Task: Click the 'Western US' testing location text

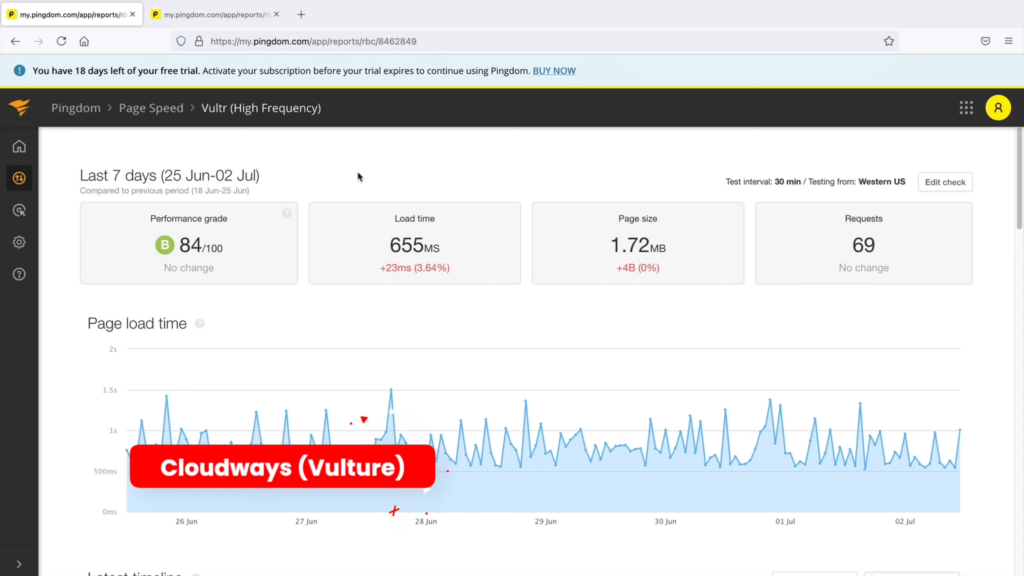Action: click(882, 182)
